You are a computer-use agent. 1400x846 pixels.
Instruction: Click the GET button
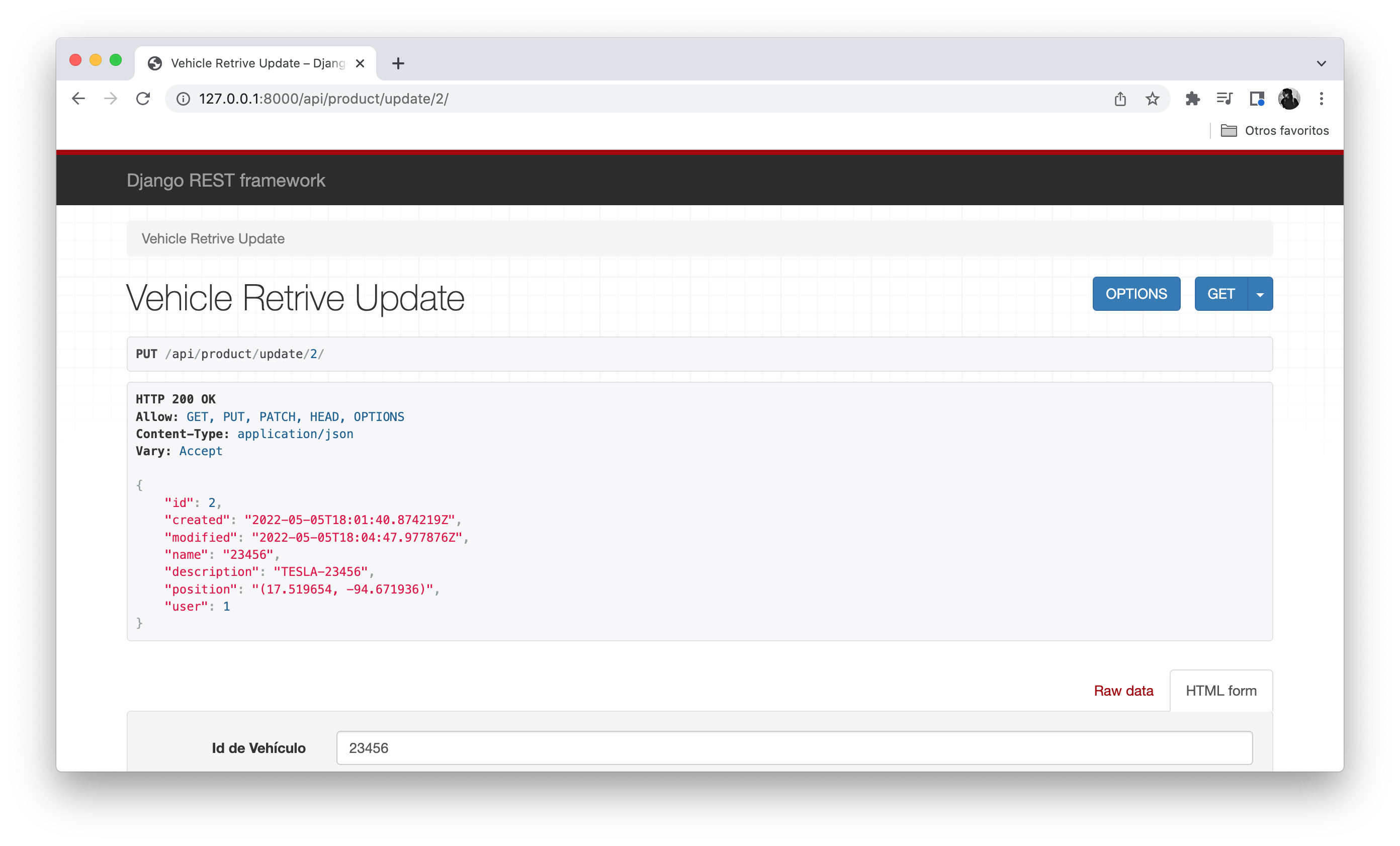pyautogui.click(x=1221, y=294)
